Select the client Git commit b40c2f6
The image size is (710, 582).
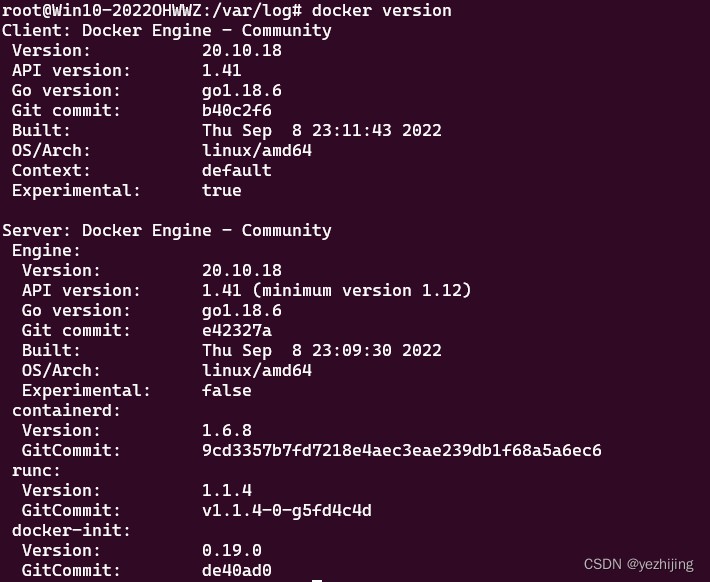(x=236, y=110)
